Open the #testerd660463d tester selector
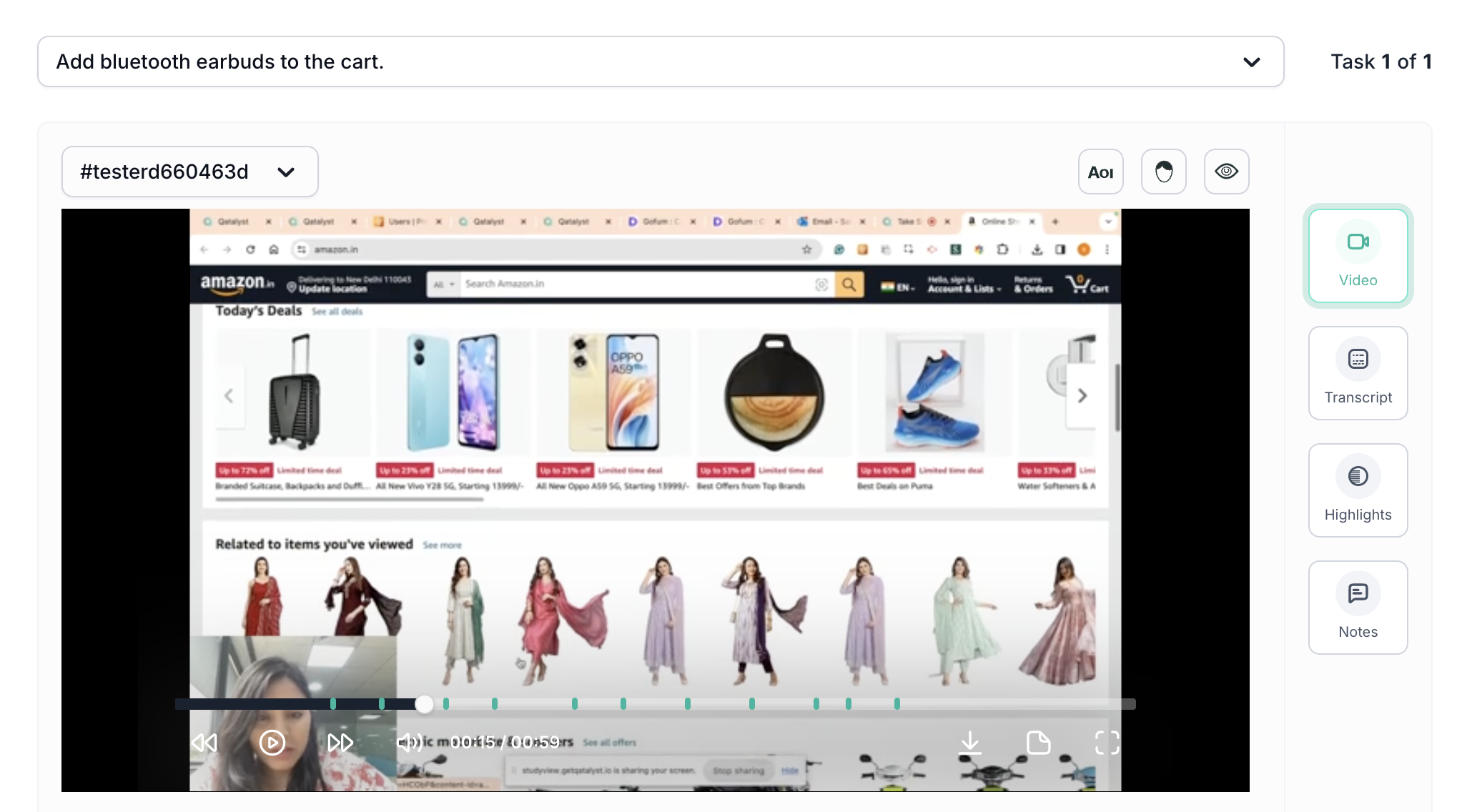This screenshot has width=1457, height=812. (189, 172)
